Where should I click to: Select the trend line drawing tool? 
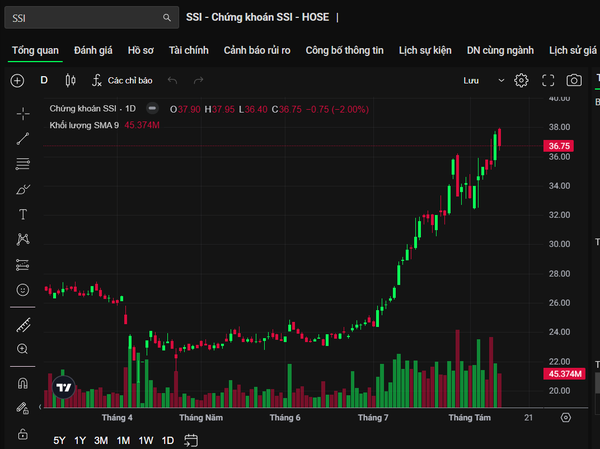click(x=23, y=139)
